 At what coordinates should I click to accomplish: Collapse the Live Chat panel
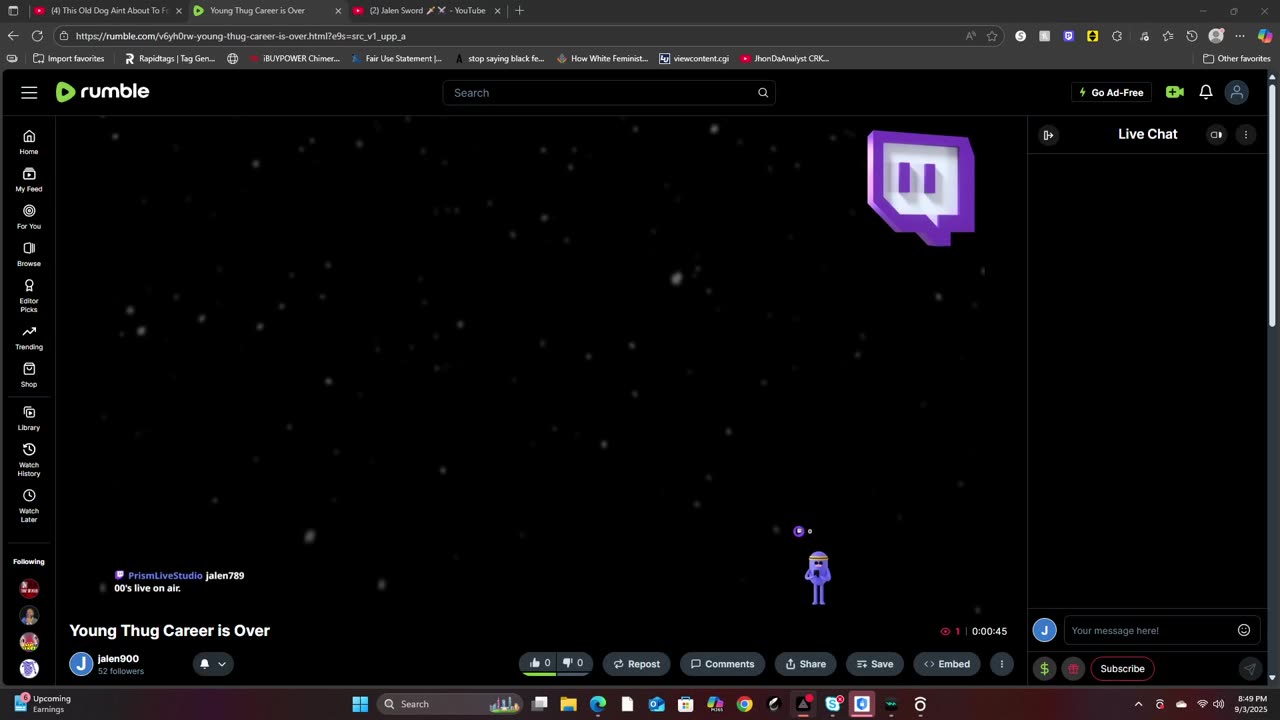pos(1048,135)
